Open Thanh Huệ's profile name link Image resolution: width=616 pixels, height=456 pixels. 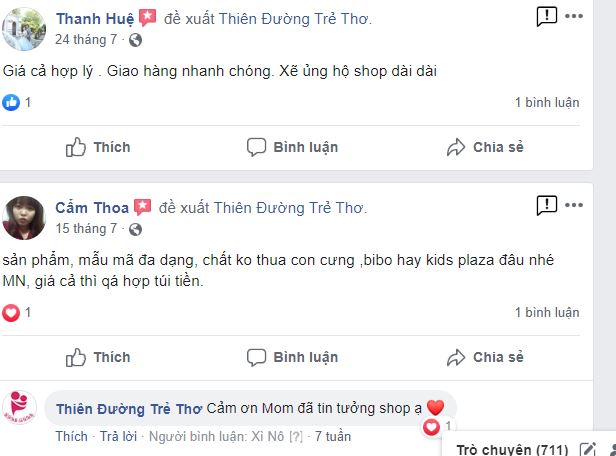(x=95, y=18)
